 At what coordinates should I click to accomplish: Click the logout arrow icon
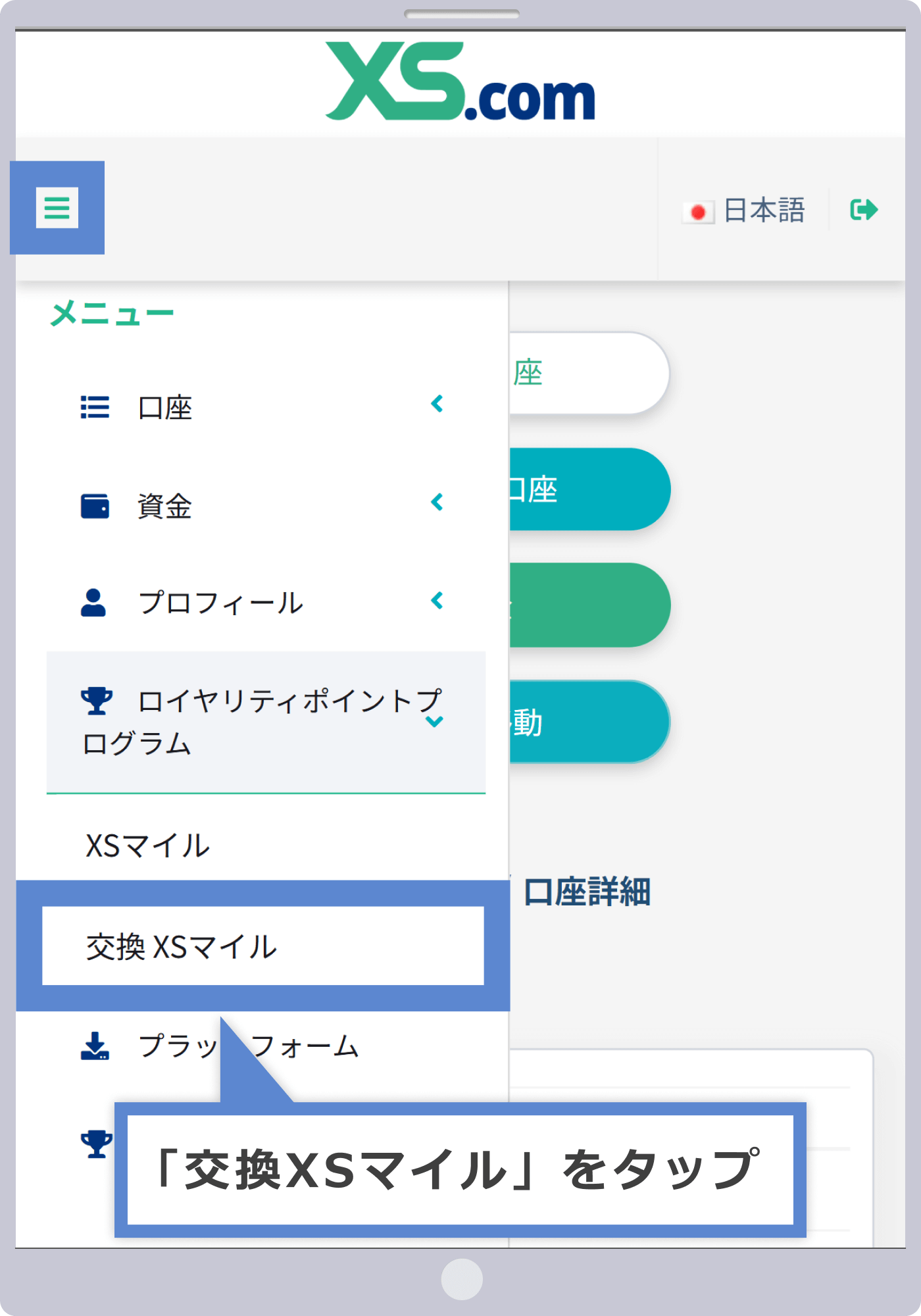pyautogui.click(x=864, y=210)
